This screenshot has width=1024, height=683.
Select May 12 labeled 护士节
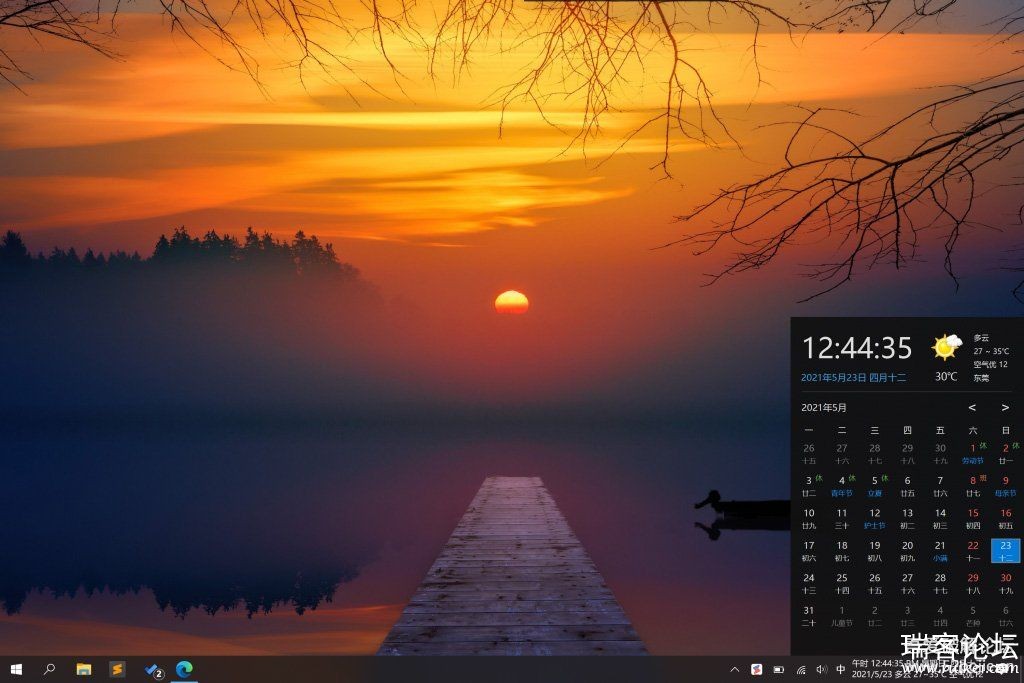[x=874, y=518]
